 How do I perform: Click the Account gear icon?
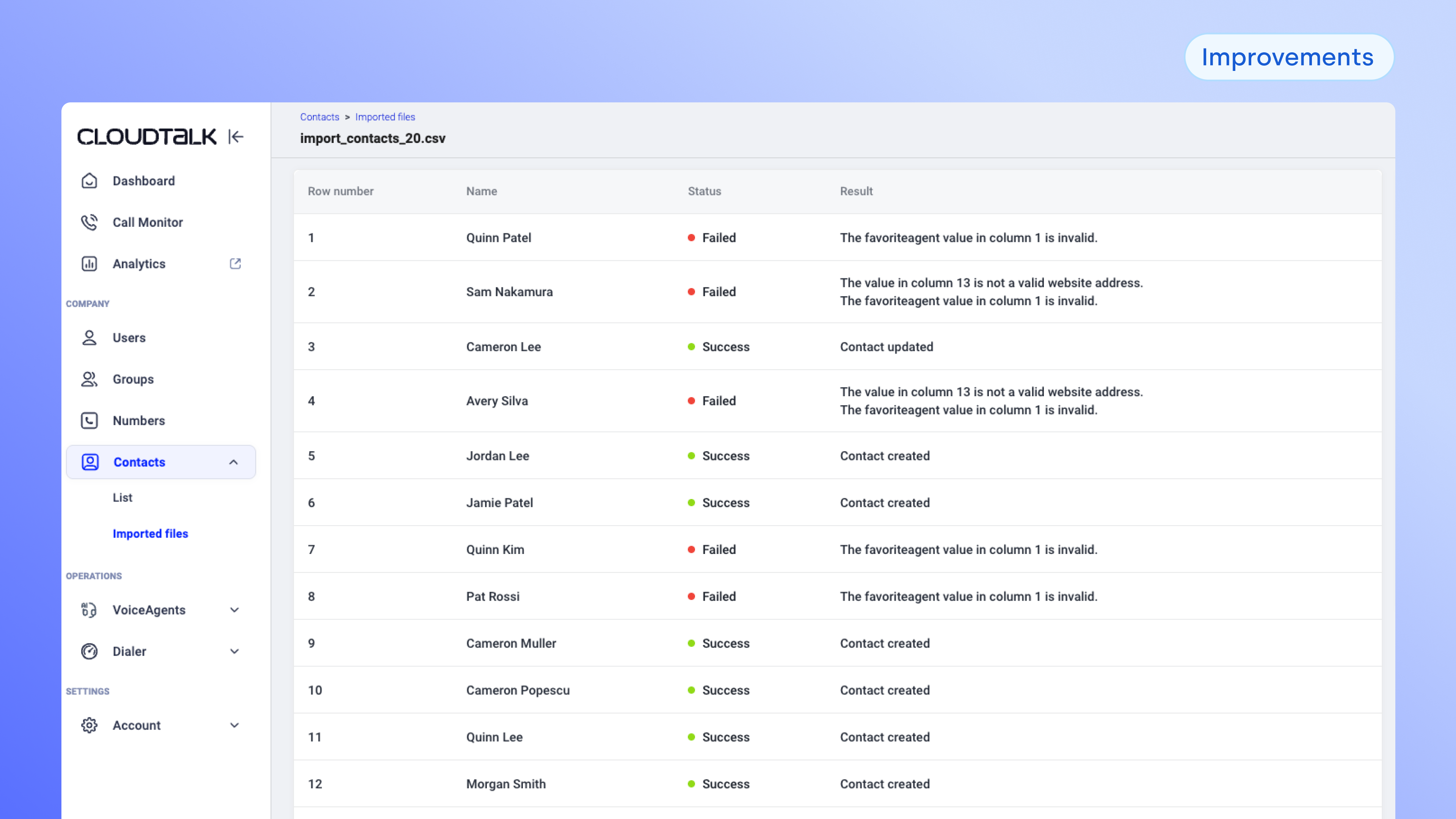(89, 725)
